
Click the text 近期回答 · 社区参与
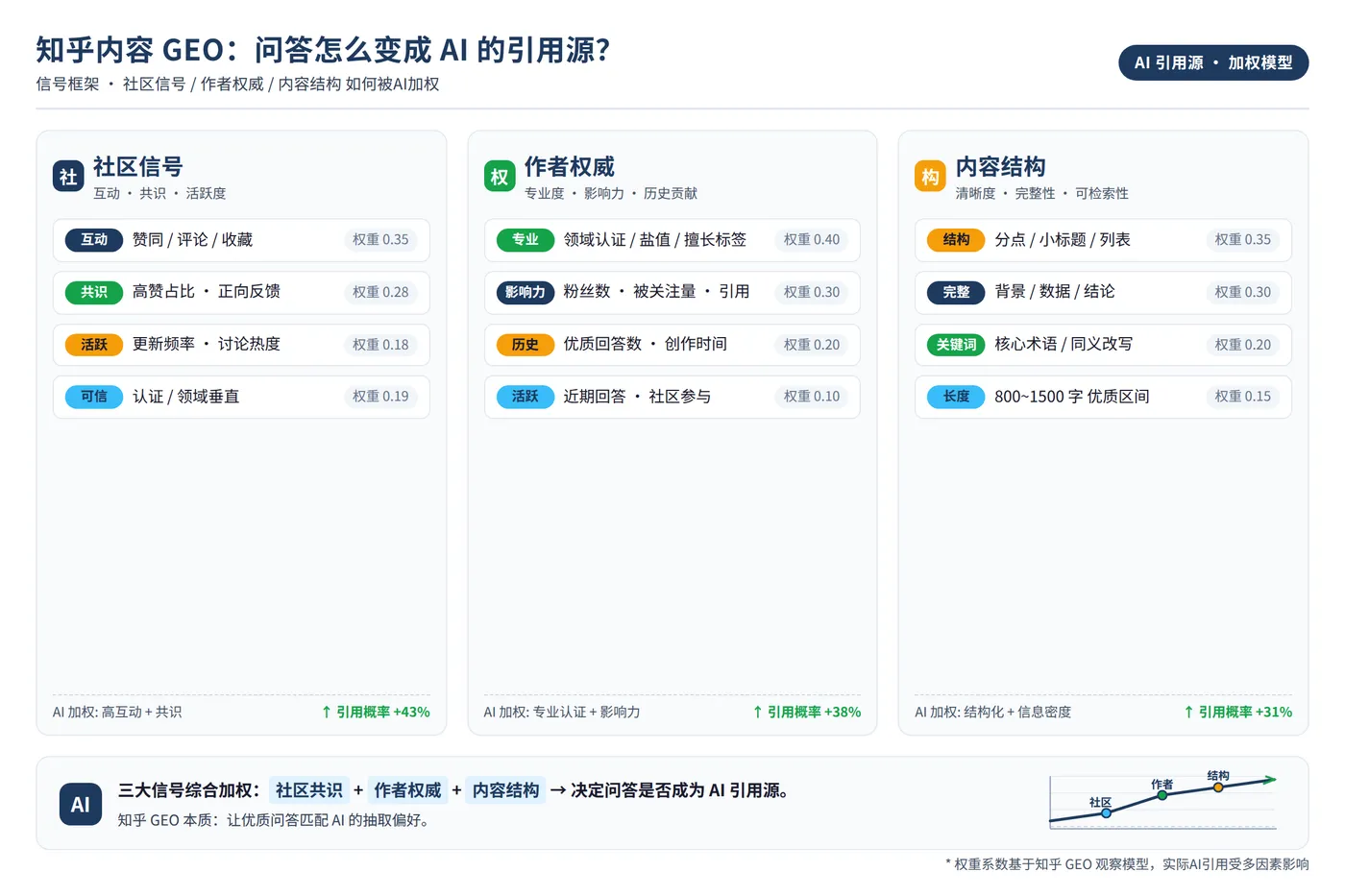click(637, 396)
